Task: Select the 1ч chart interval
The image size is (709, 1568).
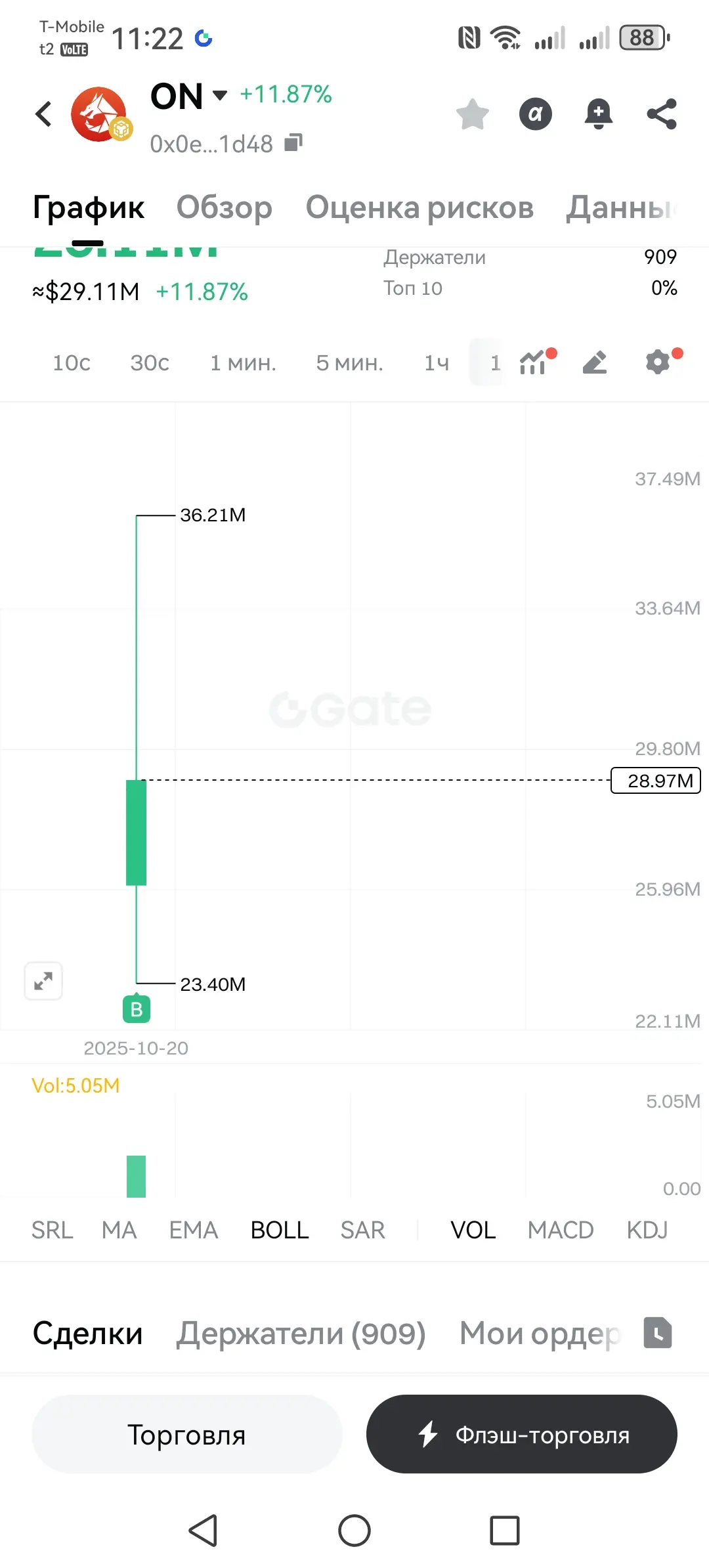Action: (x=437, y=362)
